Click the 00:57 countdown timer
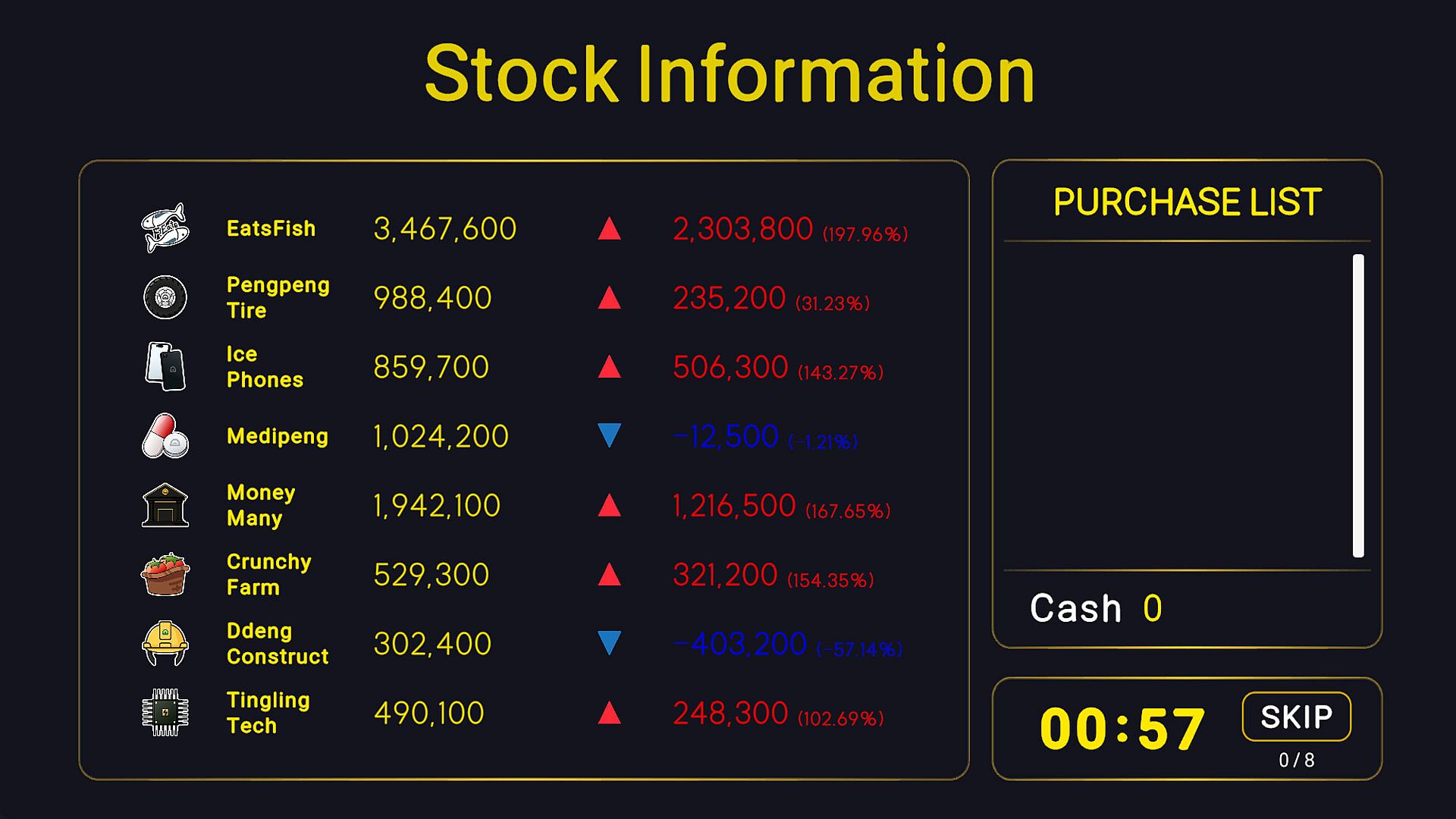 coord(1122,730)
